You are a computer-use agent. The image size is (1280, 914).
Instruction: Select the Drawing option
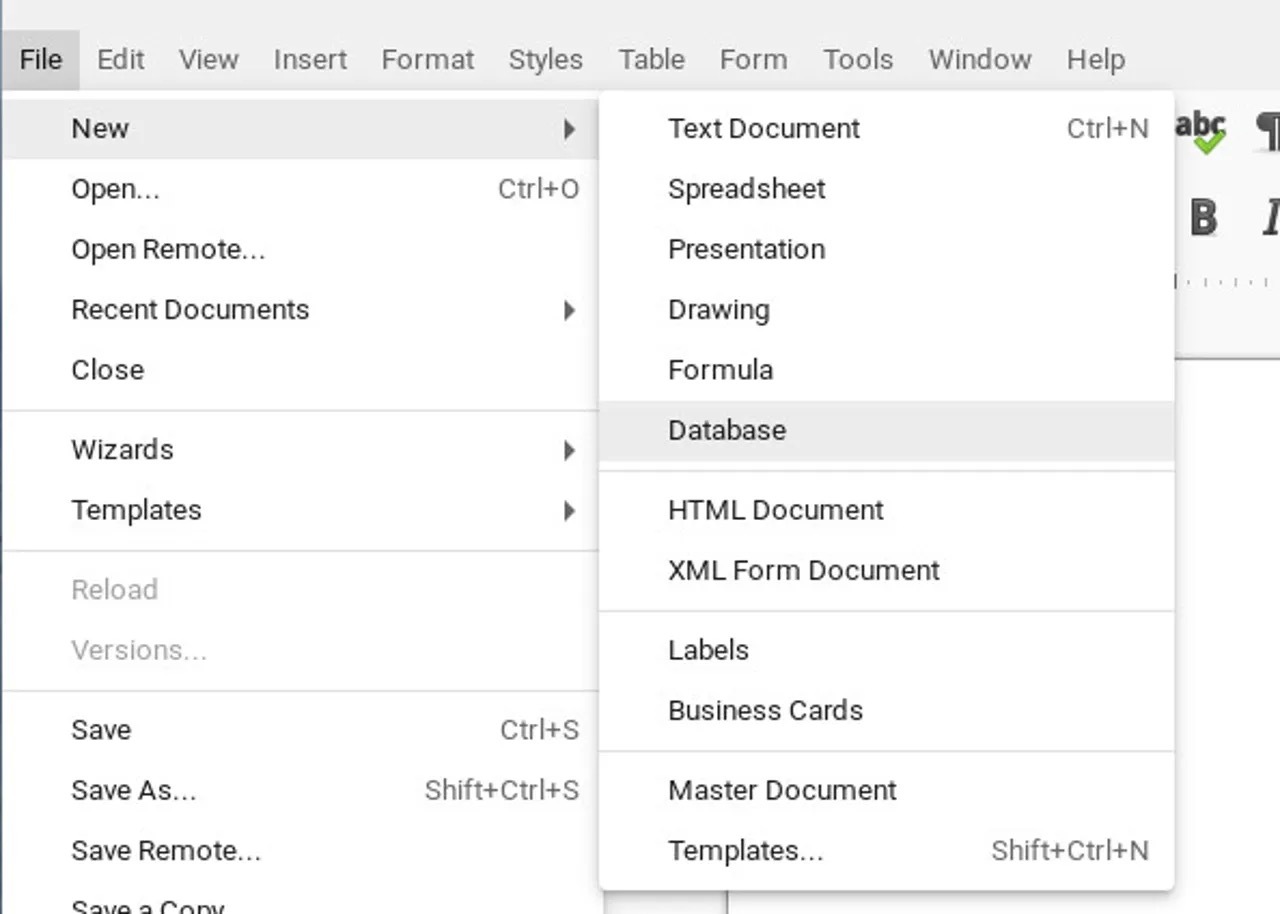click(x=718, y=310)
